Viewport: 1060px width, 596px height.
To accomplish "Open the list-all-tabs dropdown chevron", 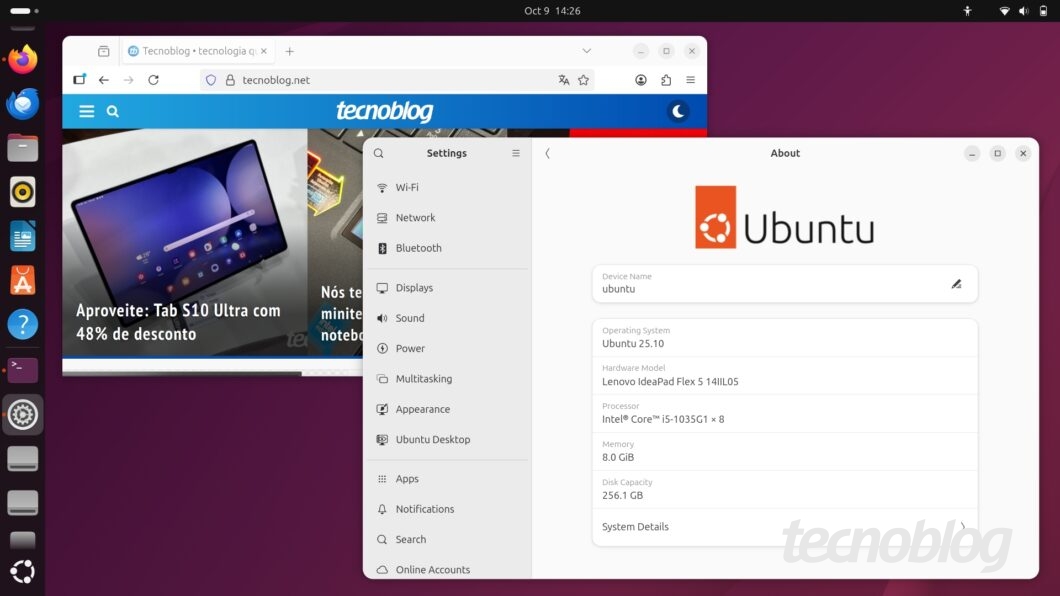I will point(587,50).
